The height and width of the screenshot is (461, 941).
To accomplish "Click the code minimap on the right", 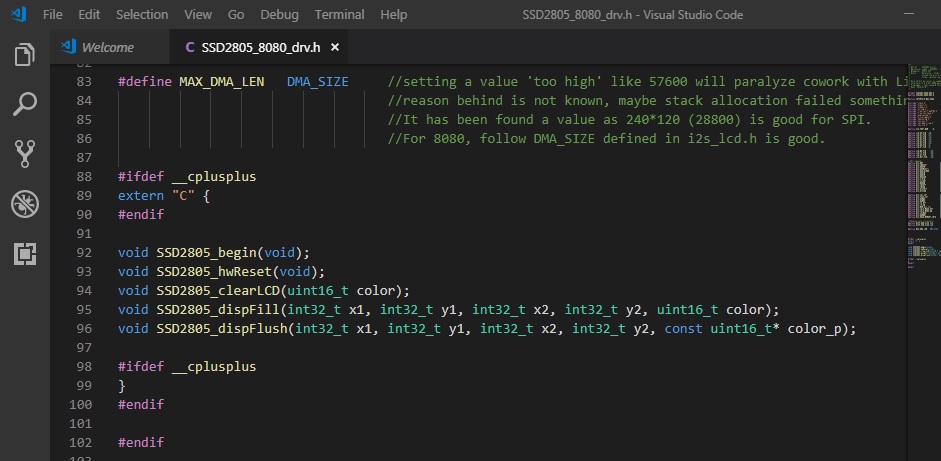I will 922,150.
